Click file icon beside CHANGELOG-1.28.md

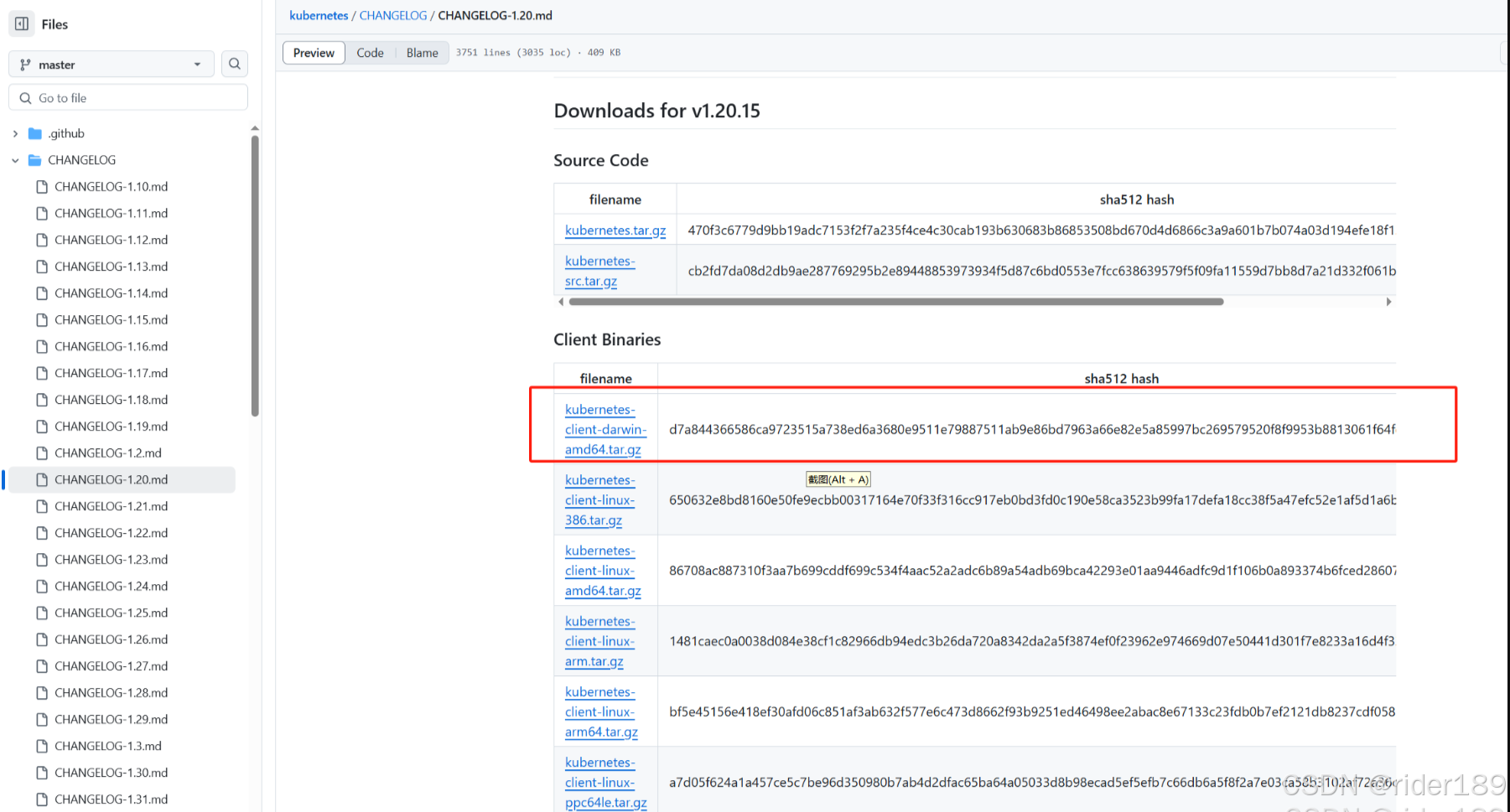pos(42,693)
